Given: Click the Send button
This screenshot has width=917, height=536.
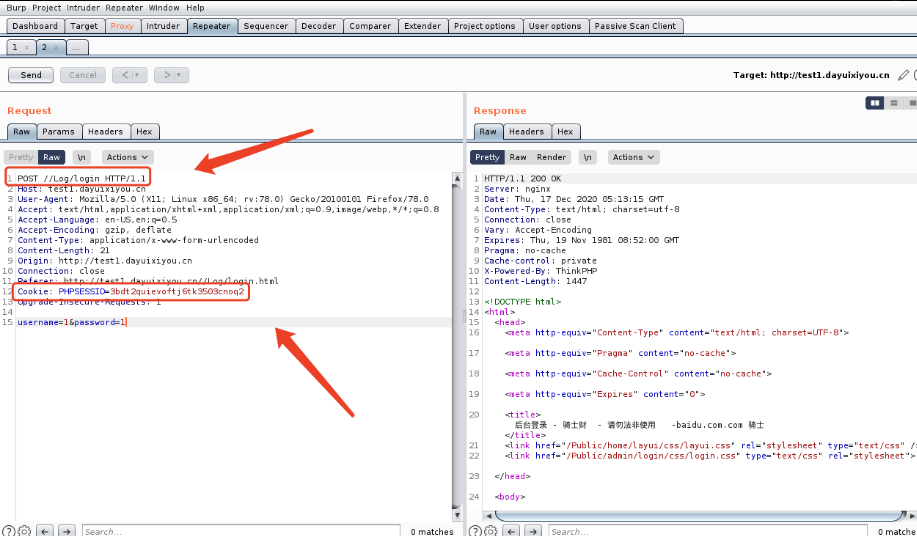Looking at the screenshot, I should click(x=31, y=75).
